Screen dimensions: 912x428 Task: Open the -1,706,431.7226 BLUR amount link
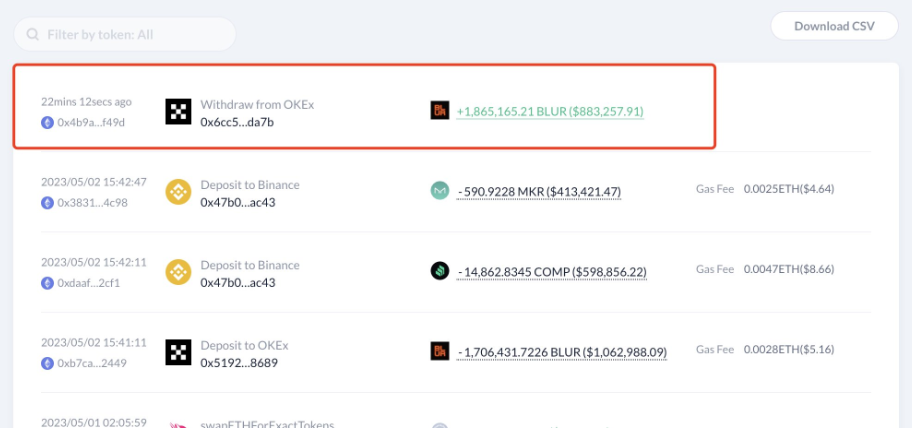pos(561,352)
